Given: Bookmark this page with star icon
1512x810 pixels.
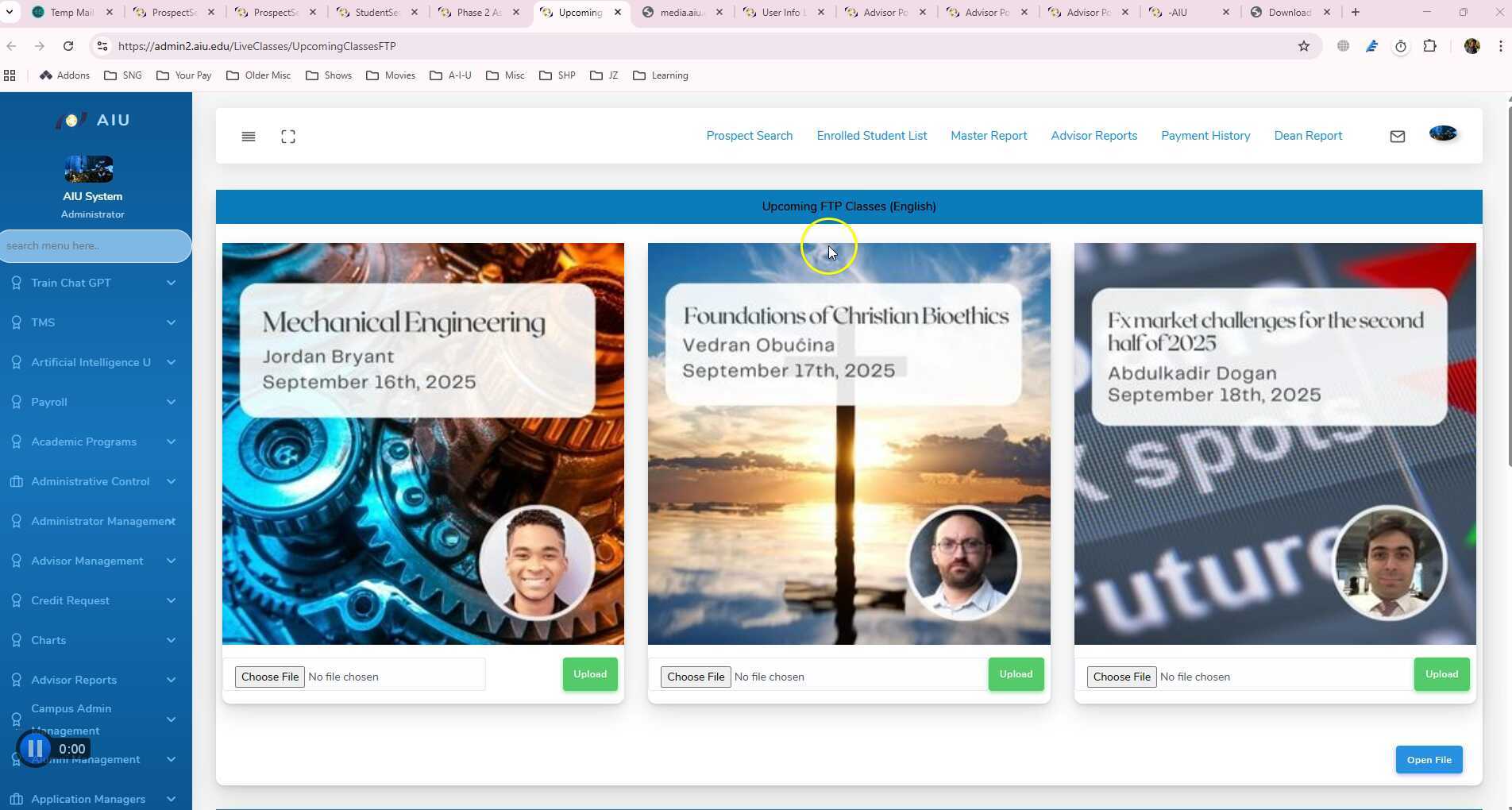Looking at the screenshot, I should (1303, 46).
